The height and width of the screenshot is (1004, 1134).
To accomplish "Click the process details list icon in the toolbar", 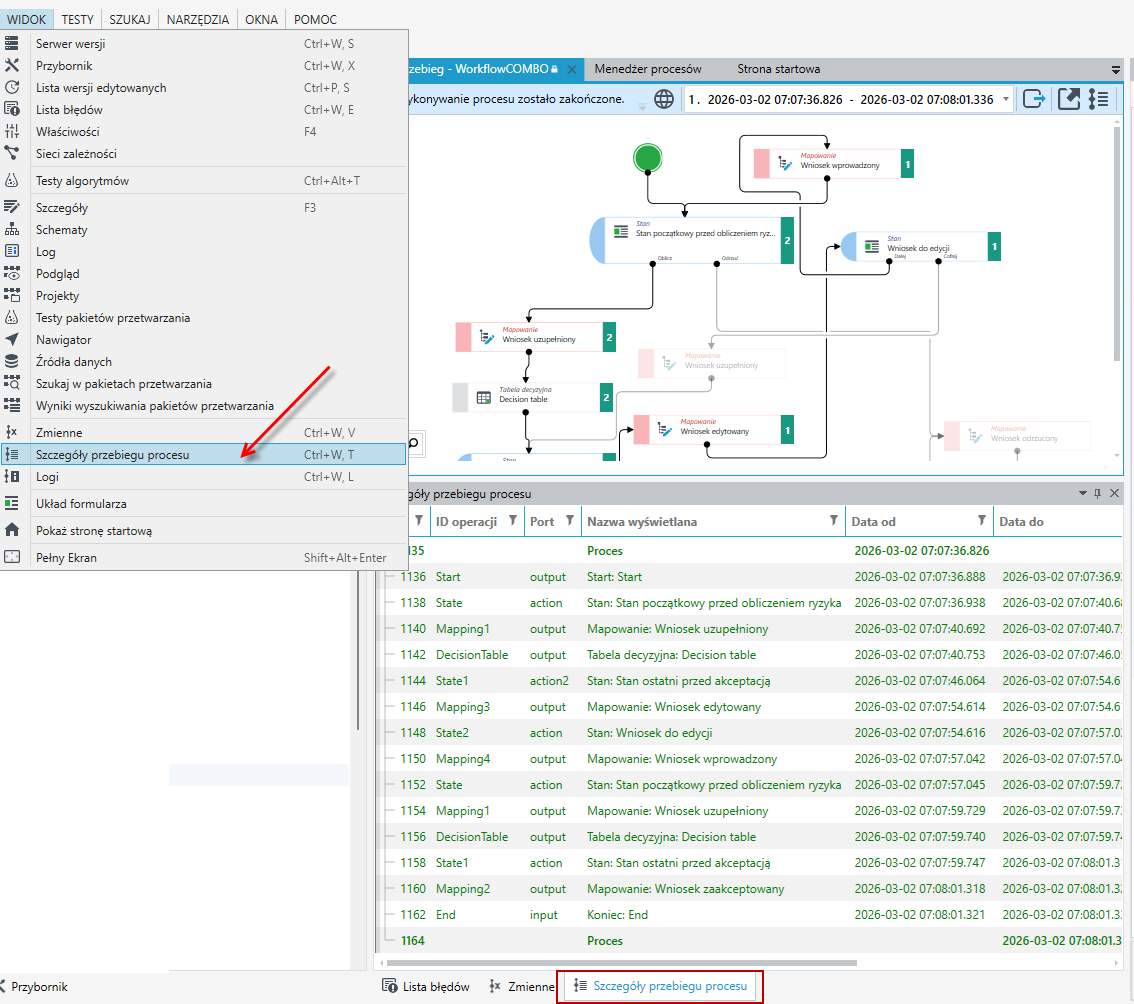I will (1099, 99).
